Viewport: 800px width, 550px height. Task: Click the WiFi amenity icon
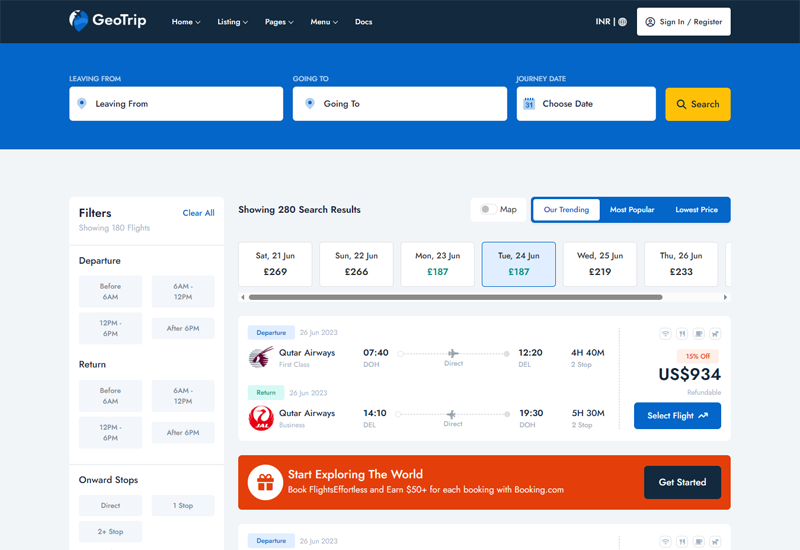(x=666, y=334)
